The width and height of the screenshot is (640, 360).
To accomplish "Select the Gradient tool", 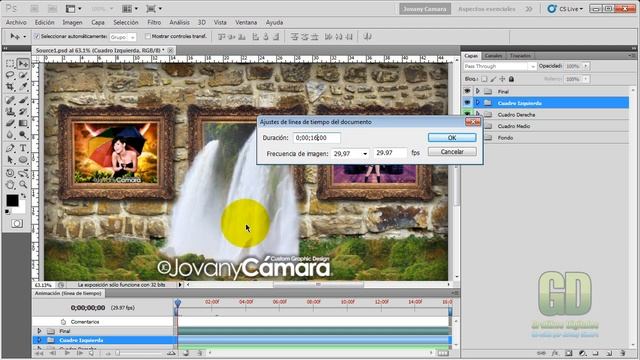I will coord(23,123).
